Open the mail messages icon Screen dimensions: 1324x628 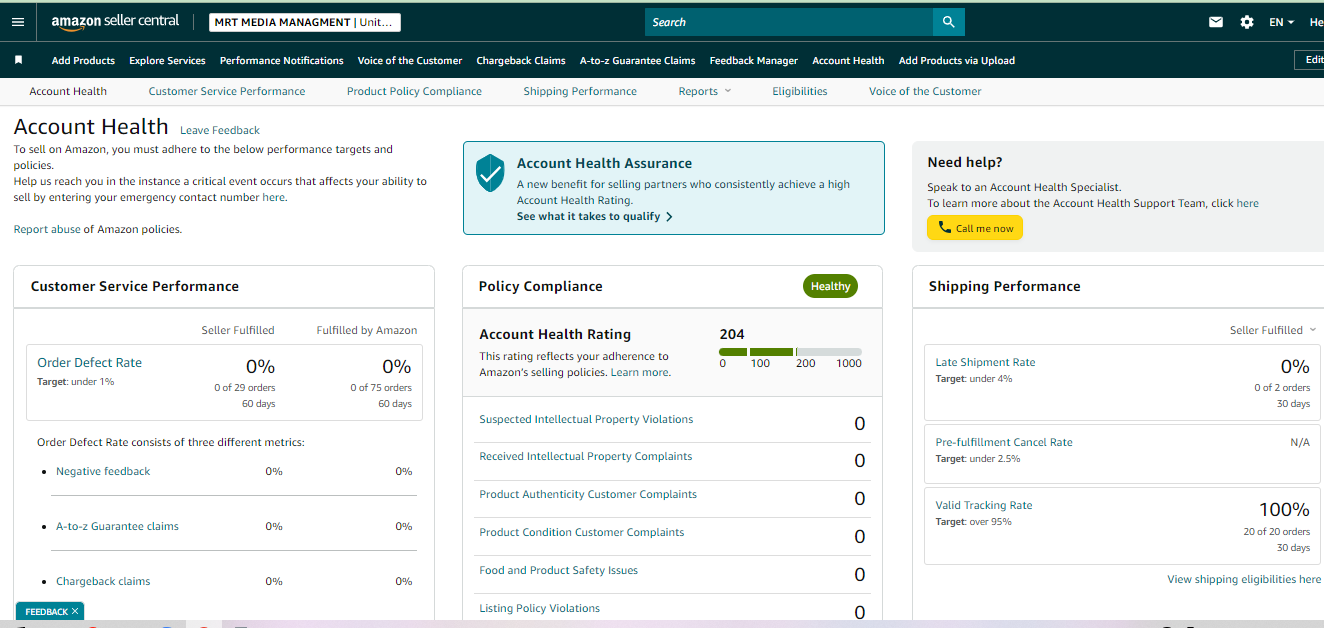(x=1216, y=22)
